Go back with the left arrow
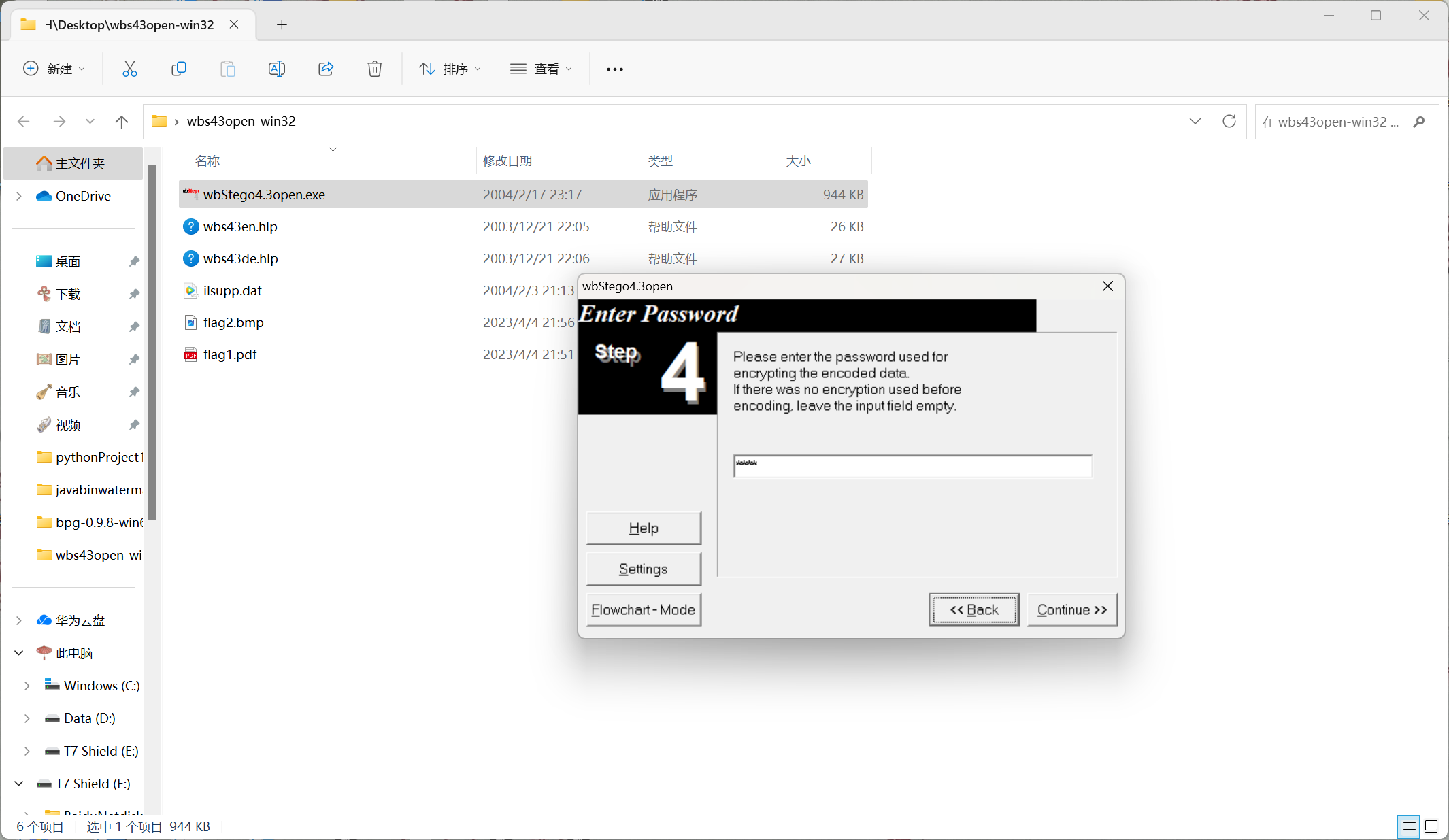This screenshot has width=1449, height=840. tap(24, 122)
